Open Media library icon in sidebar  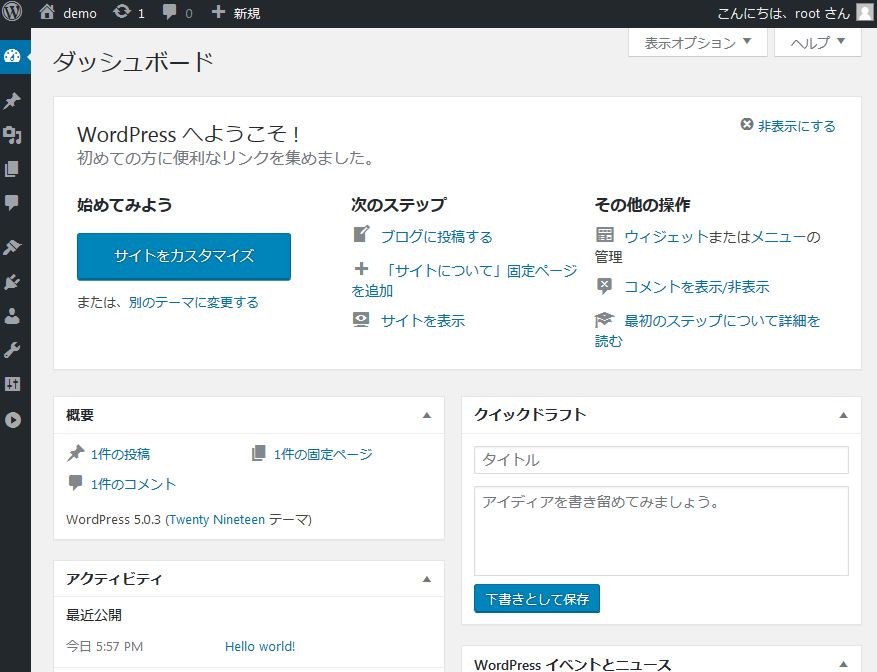tap(12, 135)
